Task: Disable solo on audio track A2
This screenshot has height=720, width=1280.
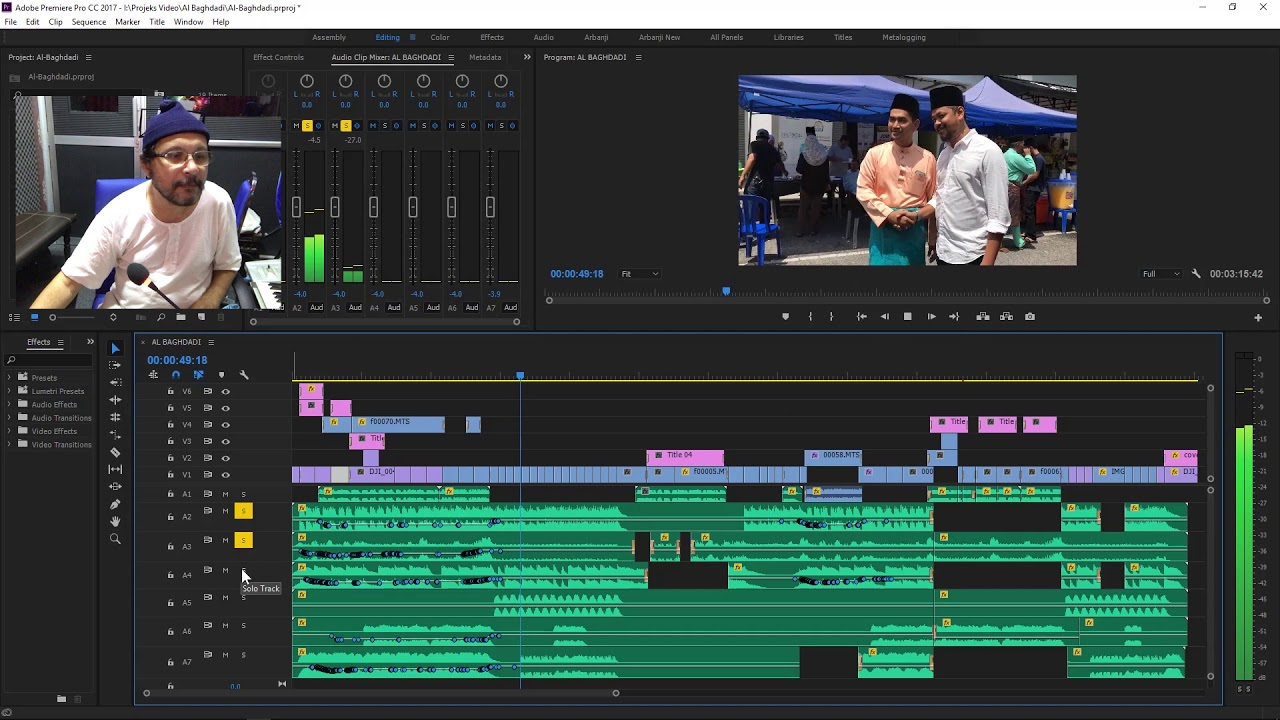Action: (x=243, y=512)
